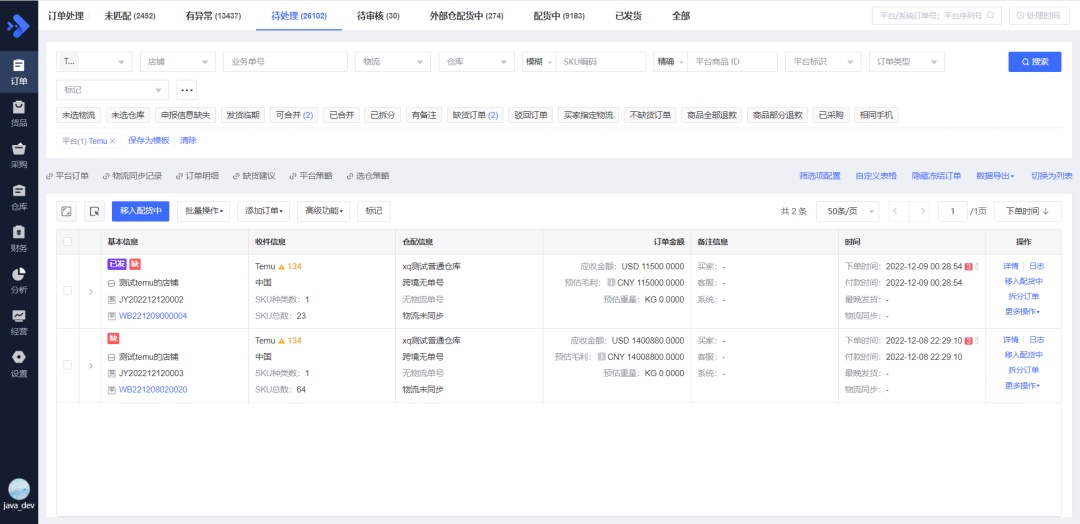Open the 50条/页 page size dropdown
Viewport: 1080px width, 524px height.
847,211
